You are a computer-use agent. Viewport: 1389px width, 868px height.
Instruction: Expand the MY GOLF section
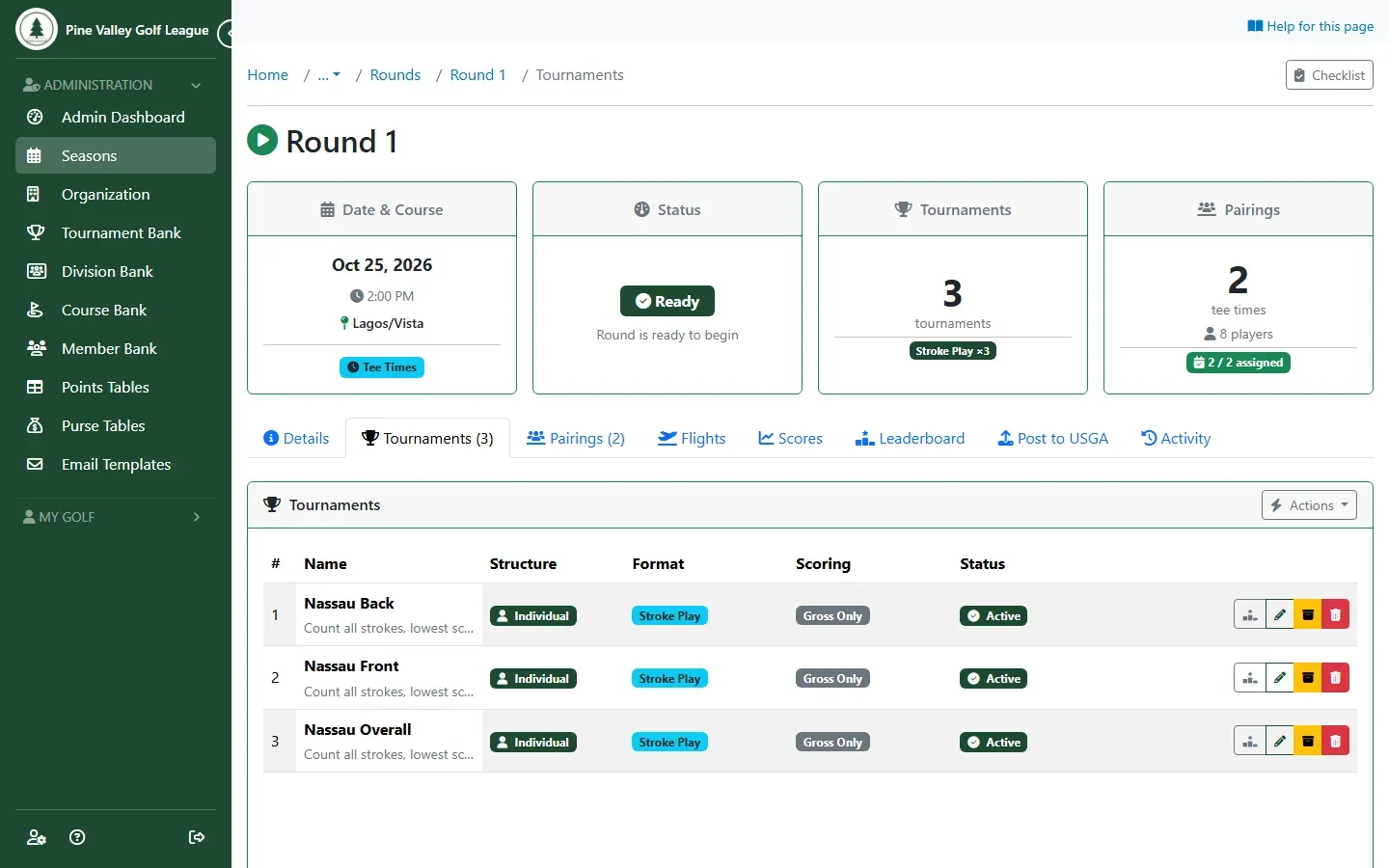point(116,517)
